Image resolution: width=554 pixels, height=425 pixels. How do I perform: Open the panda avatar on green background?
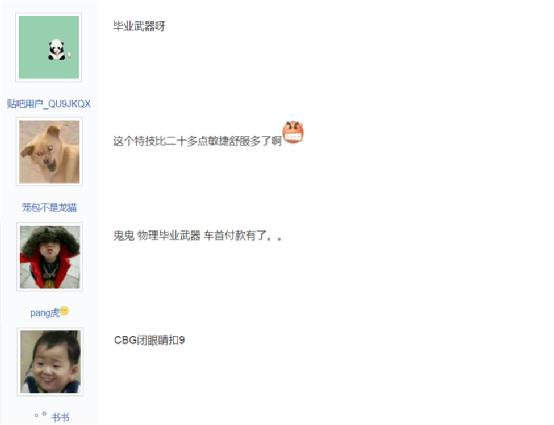(49, 47)
